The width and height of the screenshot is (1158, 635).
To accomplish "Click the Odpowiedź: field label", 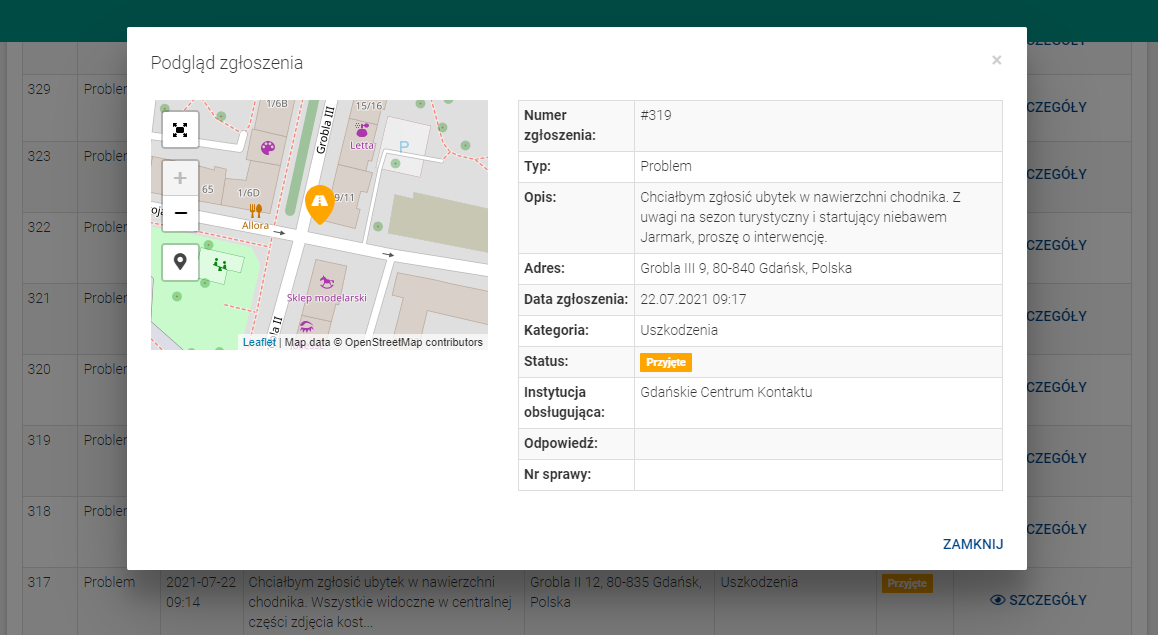I will click(561, 443).
